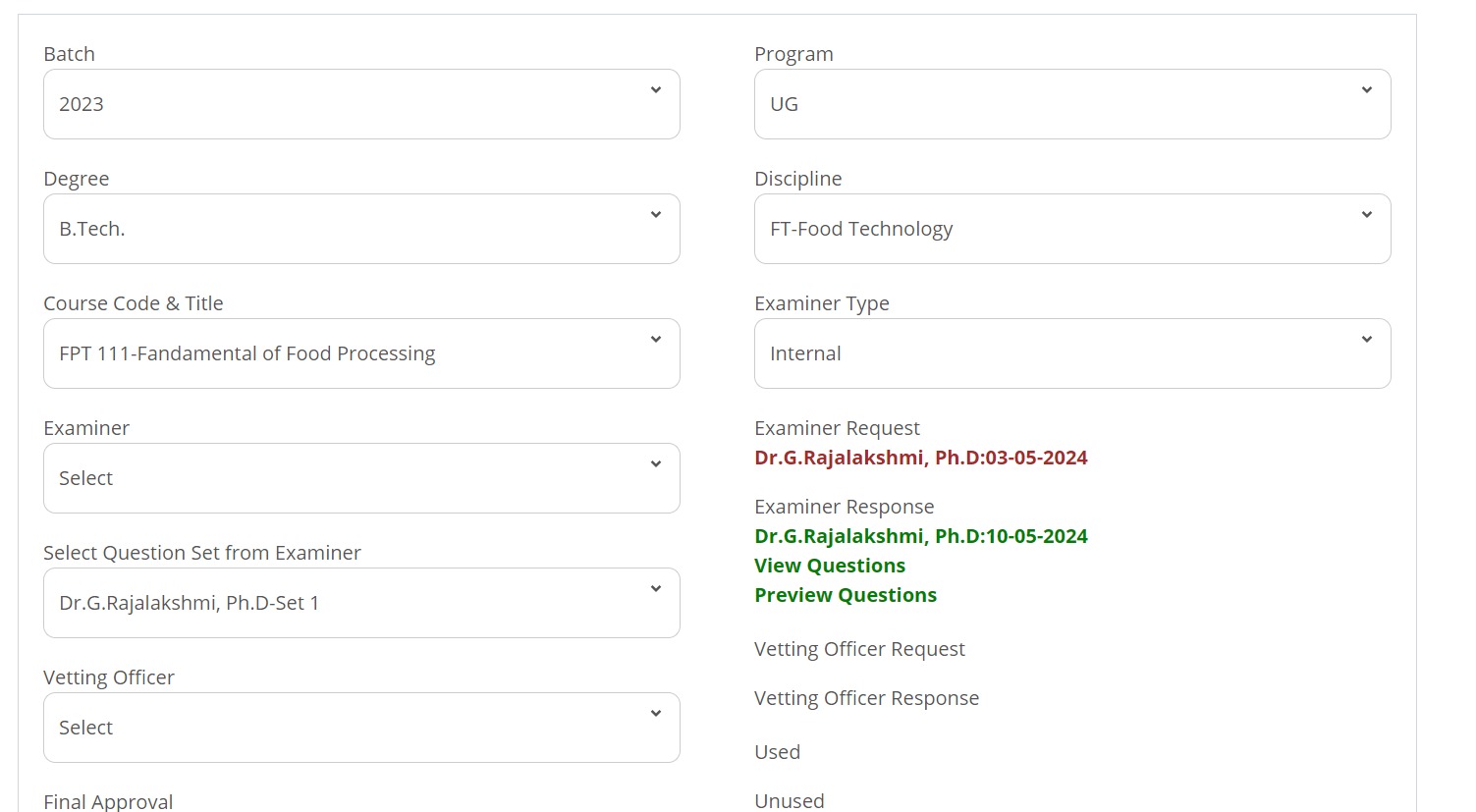Open the Course Code & Title dropdown
The image size is (1476, 812).
point(361,353)
